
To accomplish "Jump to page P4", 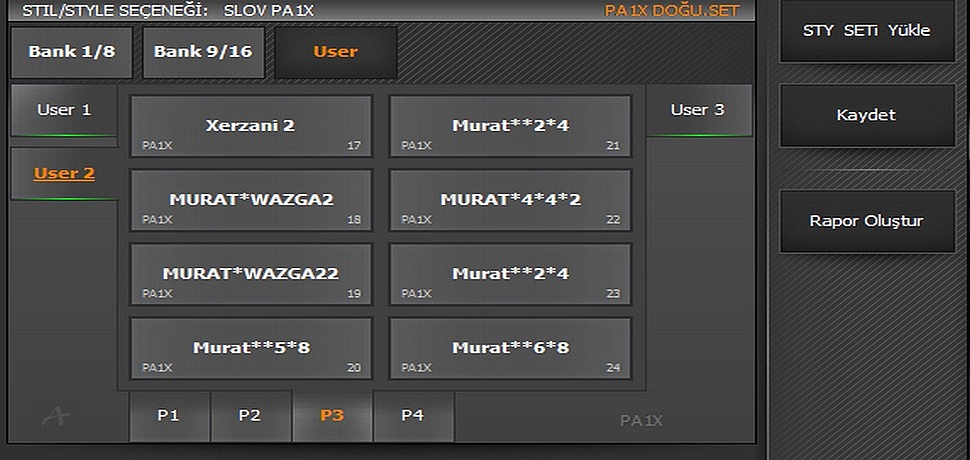I will pos(413,416).
